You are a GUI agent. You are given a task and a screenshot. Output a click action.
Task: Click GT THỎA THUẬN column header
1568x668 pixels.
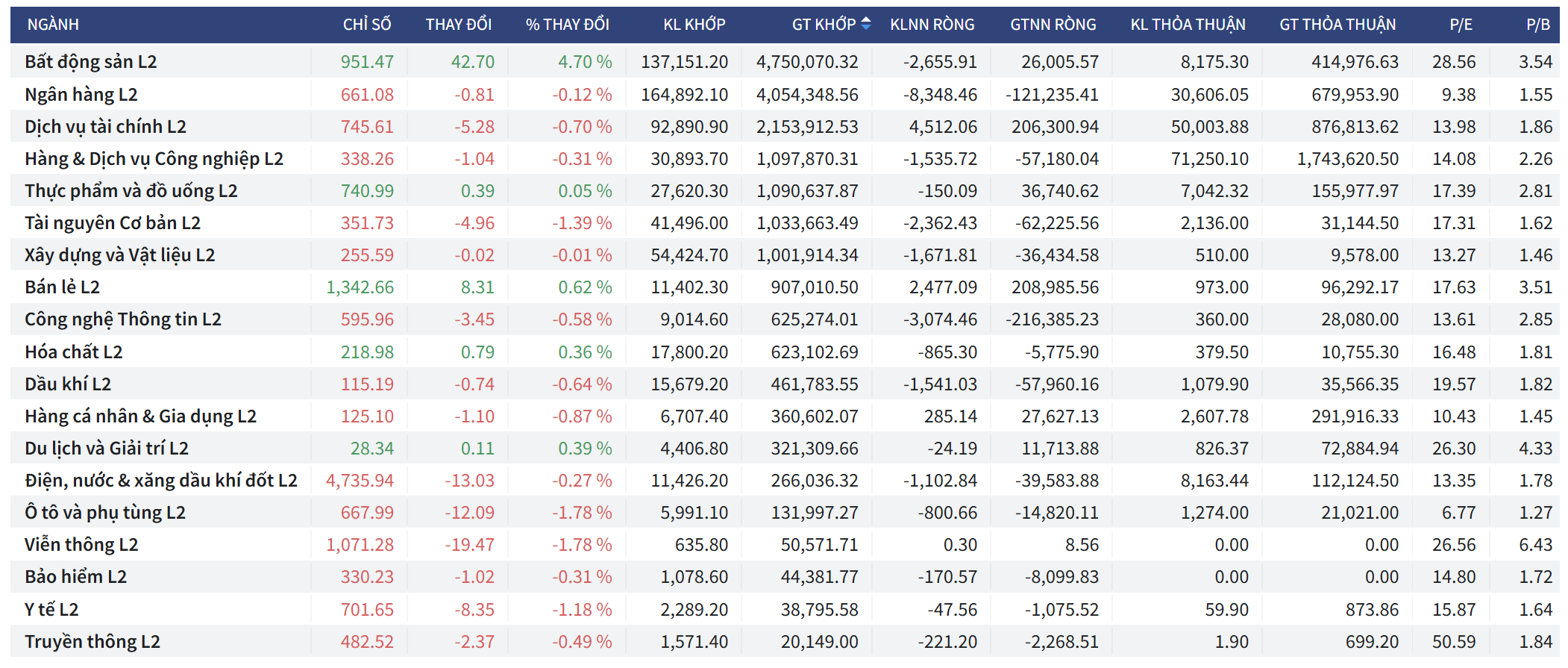1337,25
